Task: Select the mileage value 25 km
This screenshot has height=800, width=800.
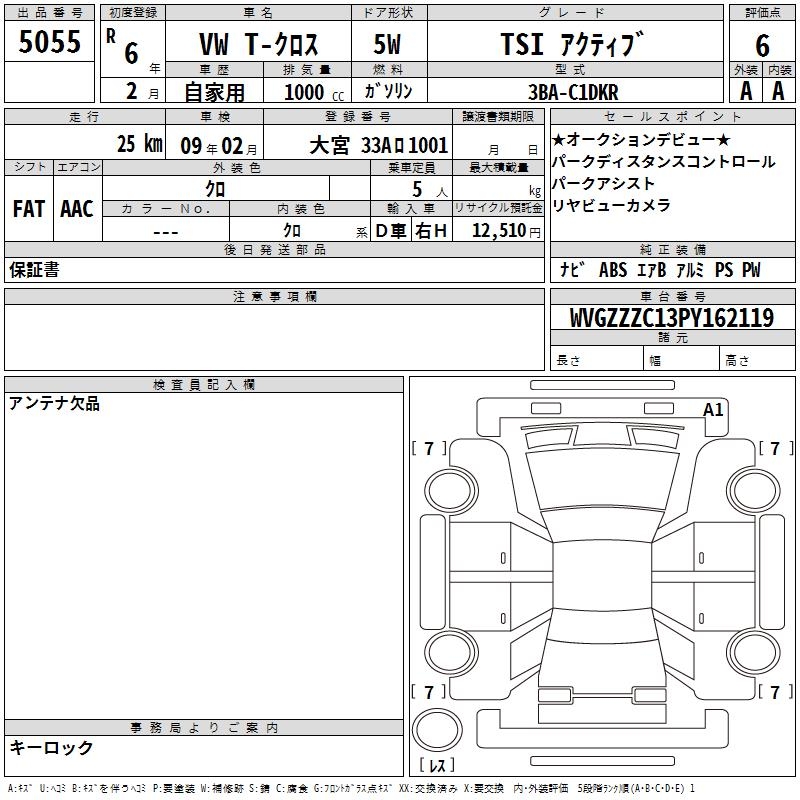Action: (138, 144)
